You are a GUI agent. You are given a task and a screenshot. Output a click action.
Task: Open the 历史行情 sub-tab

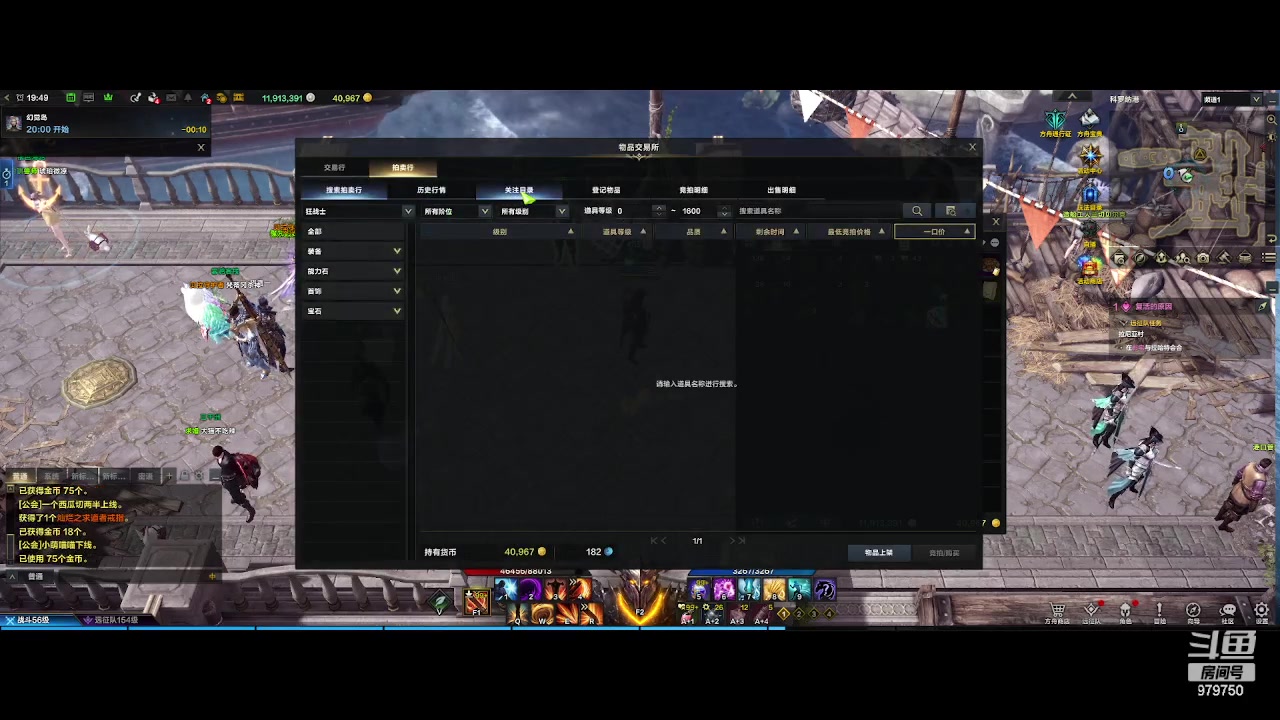coord(432,190)
